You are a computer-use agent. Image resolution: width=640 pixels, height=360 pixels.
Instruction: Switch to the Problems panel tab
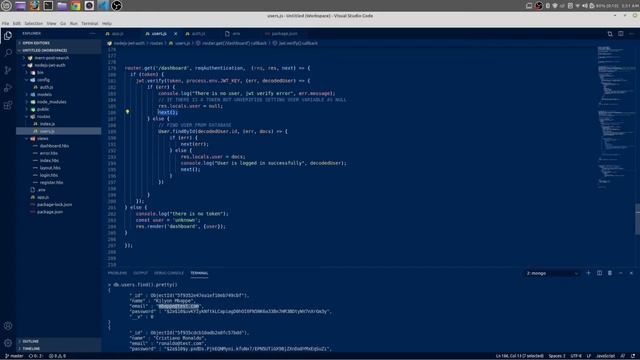[118, 273]
